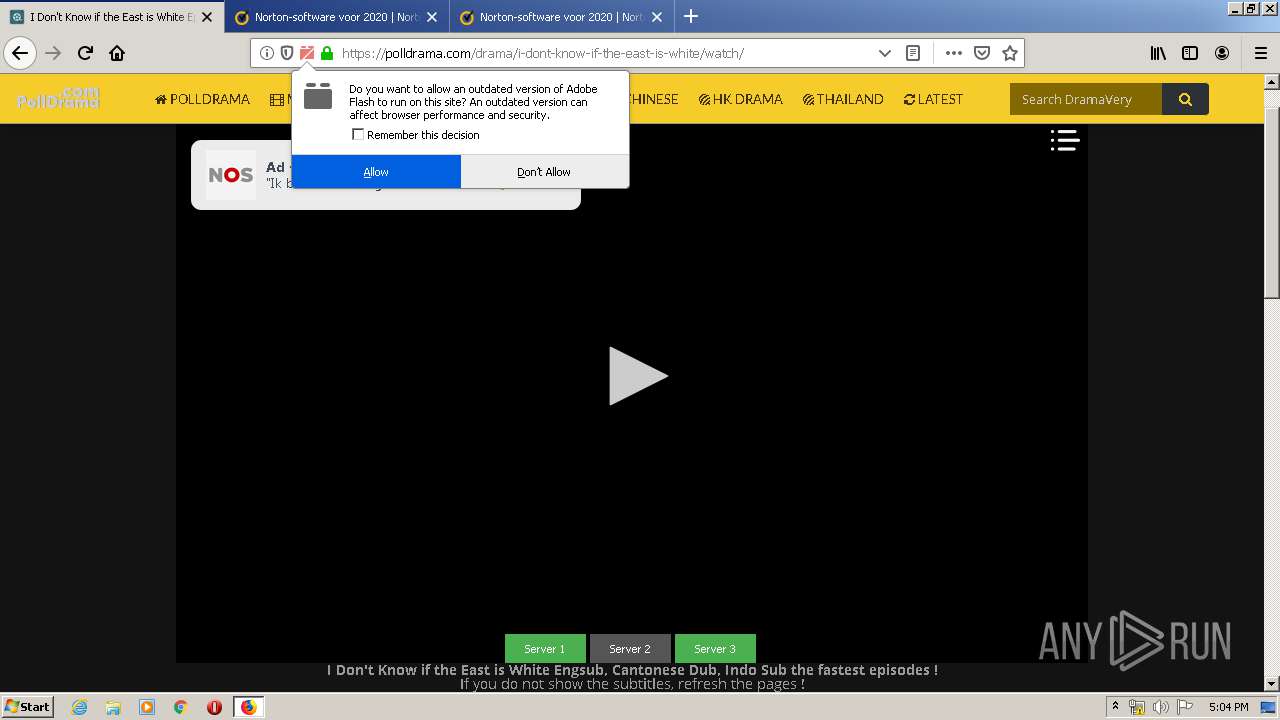This screenshot has height=720, width=1280.
Task: Open the NOS ad notification
Action: point(386,175)
